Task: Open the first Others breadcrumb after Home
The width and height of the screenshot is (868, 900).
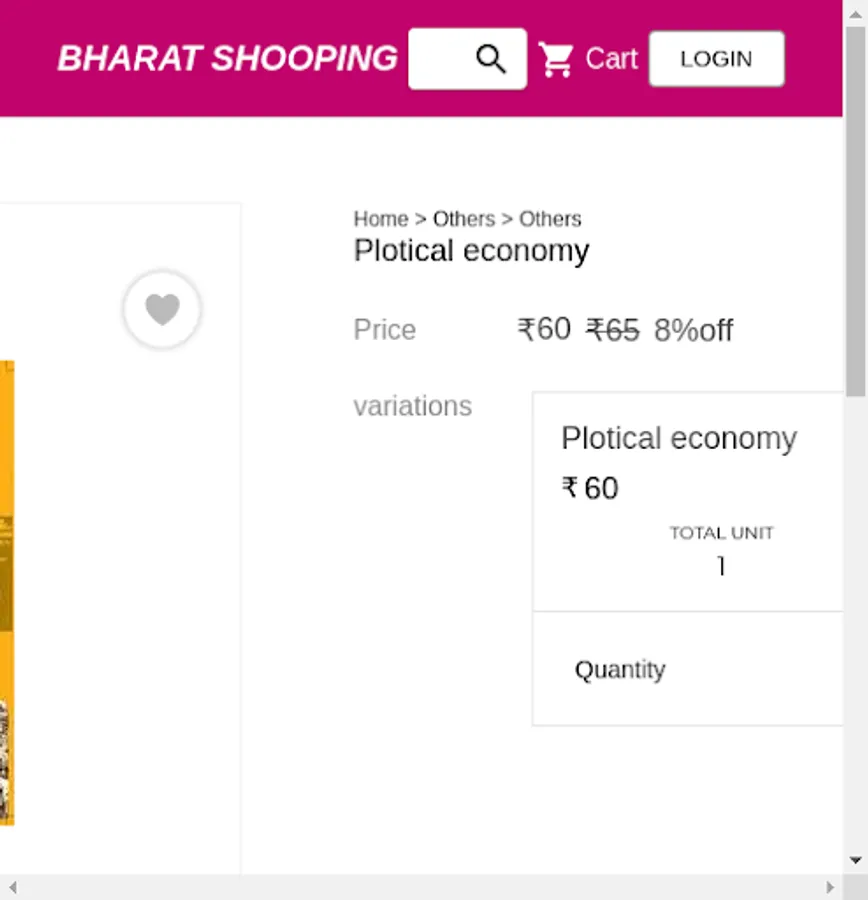Action: point(464,219)
